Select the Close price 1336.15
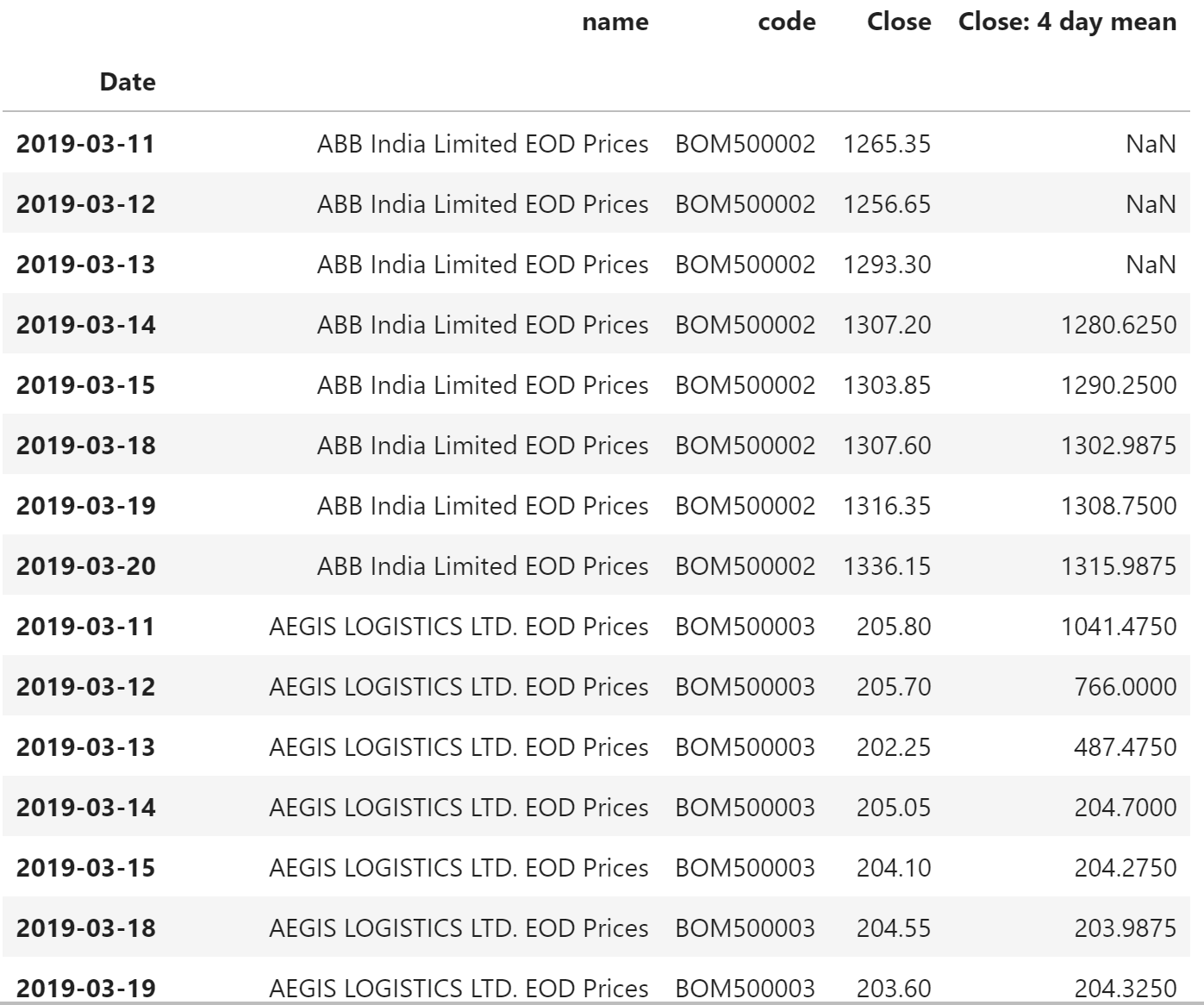Viewport: 1204px width, 1005px height. point(887,566)
